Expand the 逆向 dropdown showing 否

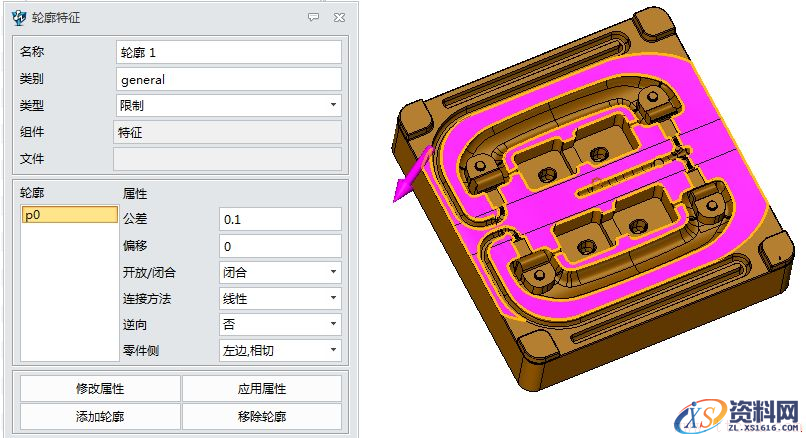click(x=280, y=324)
